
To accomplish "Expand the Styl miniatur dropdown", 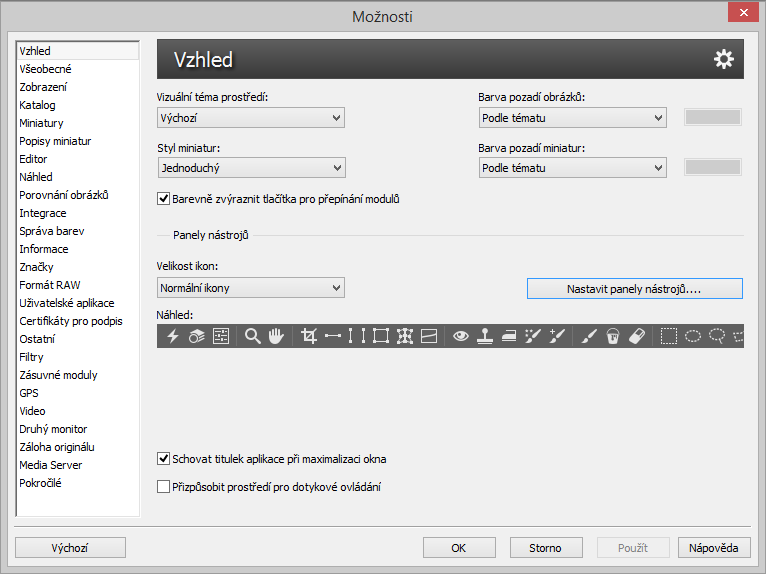I will 251,168.
